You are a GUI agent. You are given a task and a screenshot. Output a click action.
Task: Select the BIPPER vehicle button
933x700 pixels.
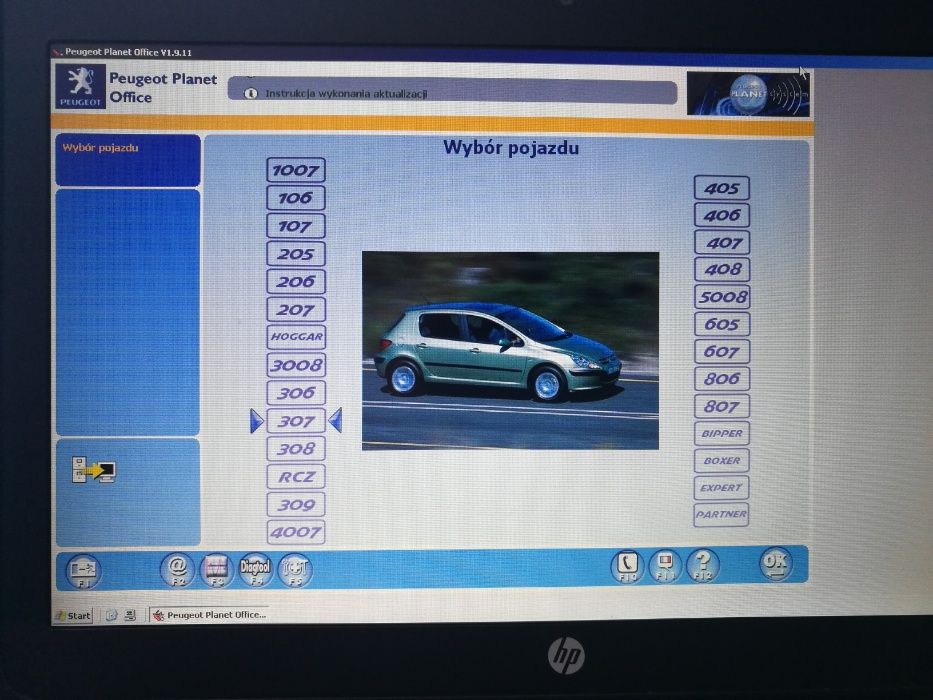(722, 433)
